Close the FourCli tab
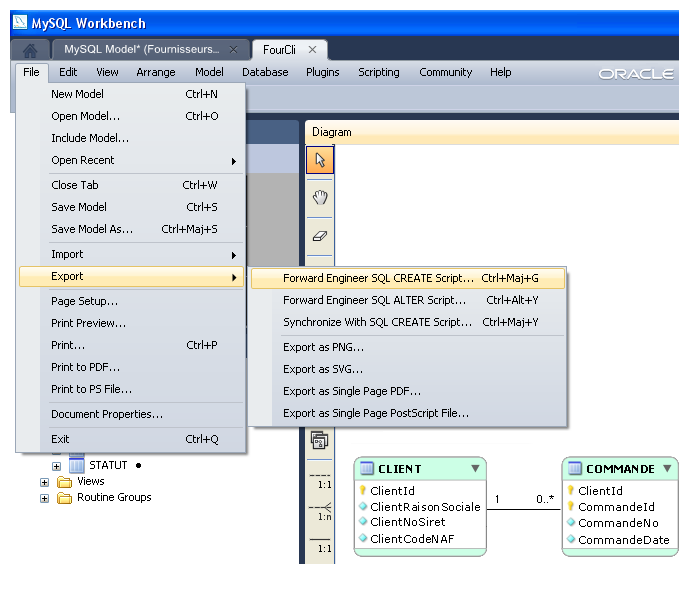This screenshot has height=590, width=695. click(313, 49)
